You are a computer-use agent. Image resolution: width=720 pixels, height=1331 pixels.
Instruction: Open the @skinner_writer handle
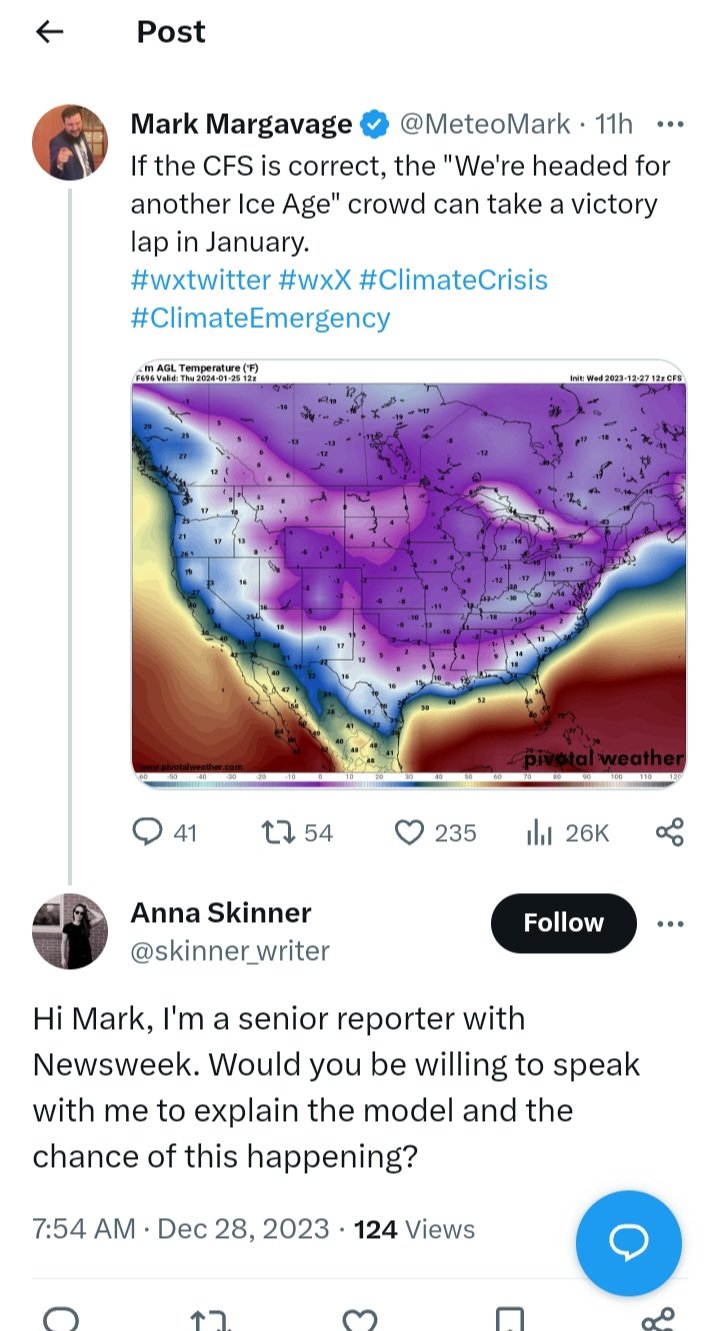[x=230, y=951]
